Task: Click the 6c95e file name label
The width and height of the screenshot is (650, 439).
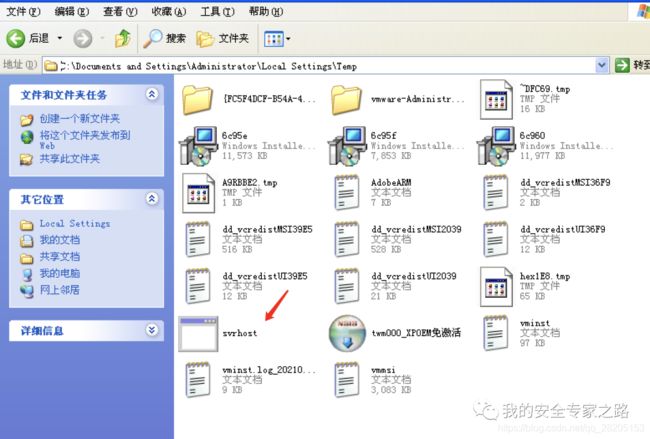Action: [235, 136]
